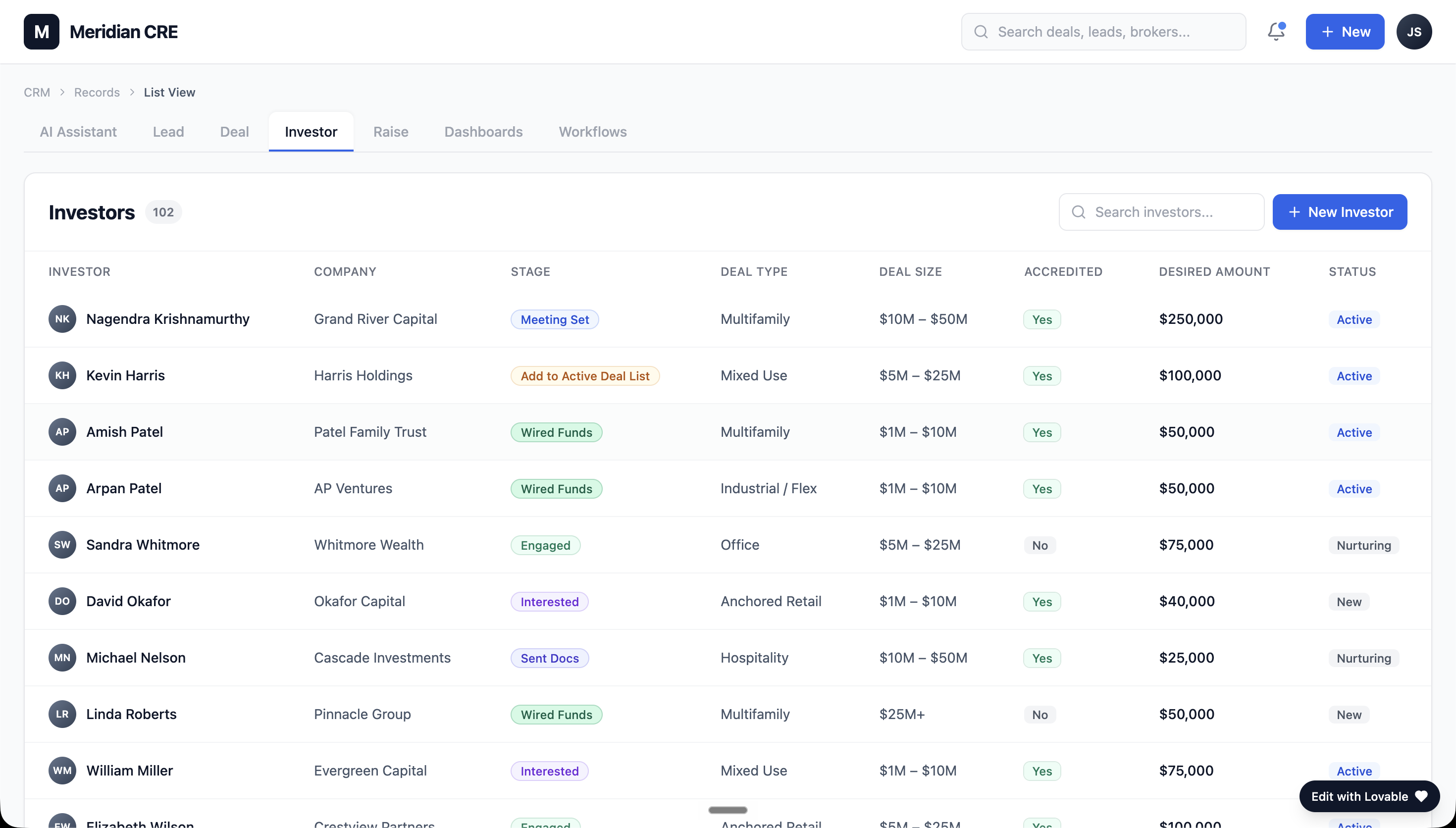The image size is (1456, 828).
Task: Open the Dashboards tab
Action: point(483,132)
